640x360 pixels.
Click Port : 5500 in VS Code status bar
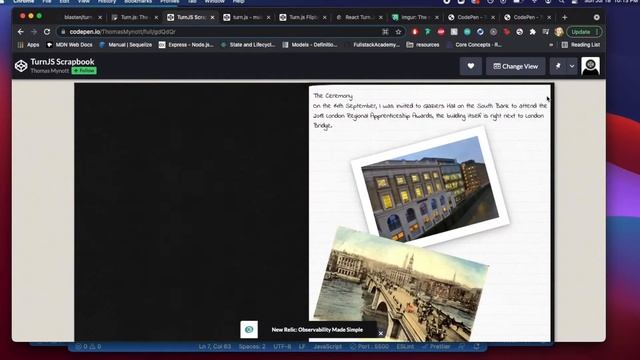pyautogui.click(x=370, y=347)
